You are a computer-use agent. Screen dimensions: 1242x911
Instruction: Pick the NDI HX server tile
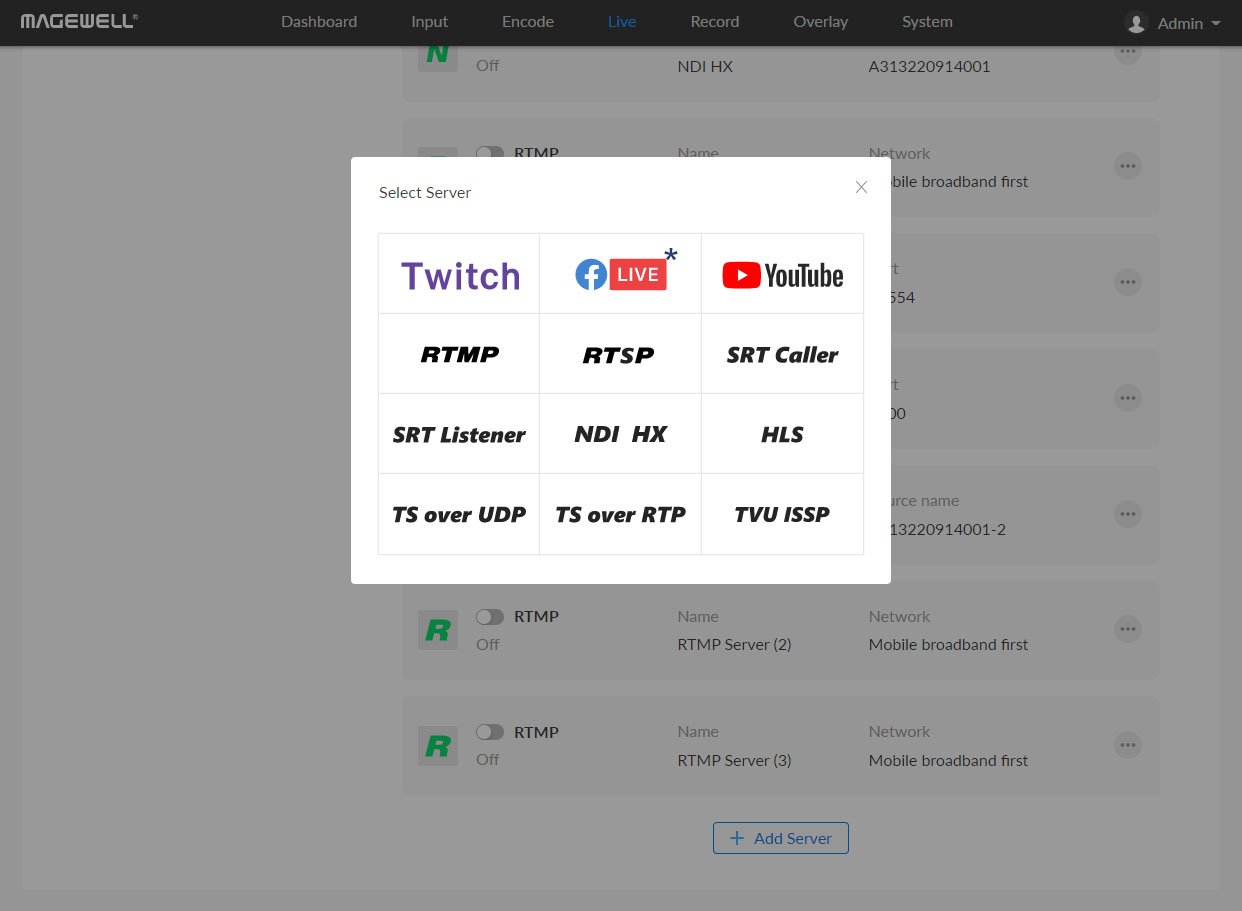coord(620,434)
